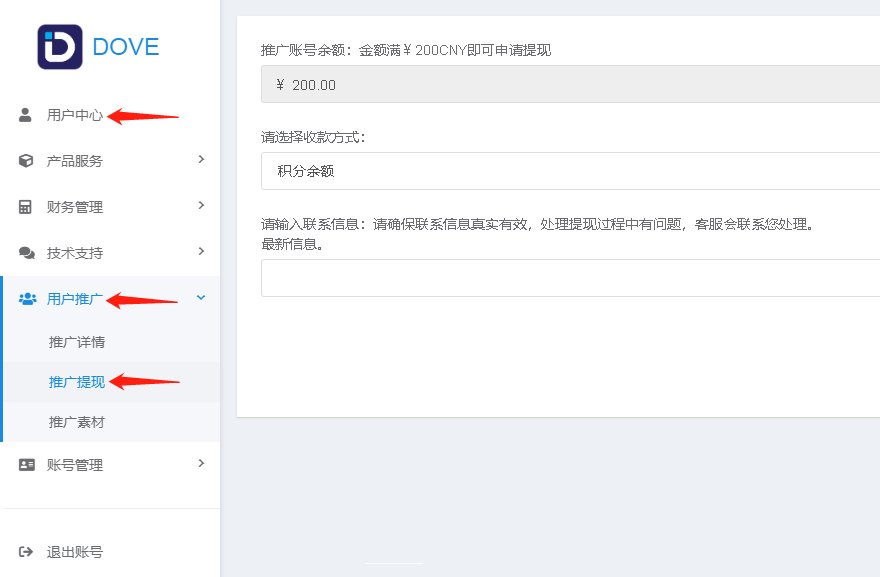This screenshot has width=880, height=577.
Task: Click the user center person icon
Action: click(x=26, y=115)
